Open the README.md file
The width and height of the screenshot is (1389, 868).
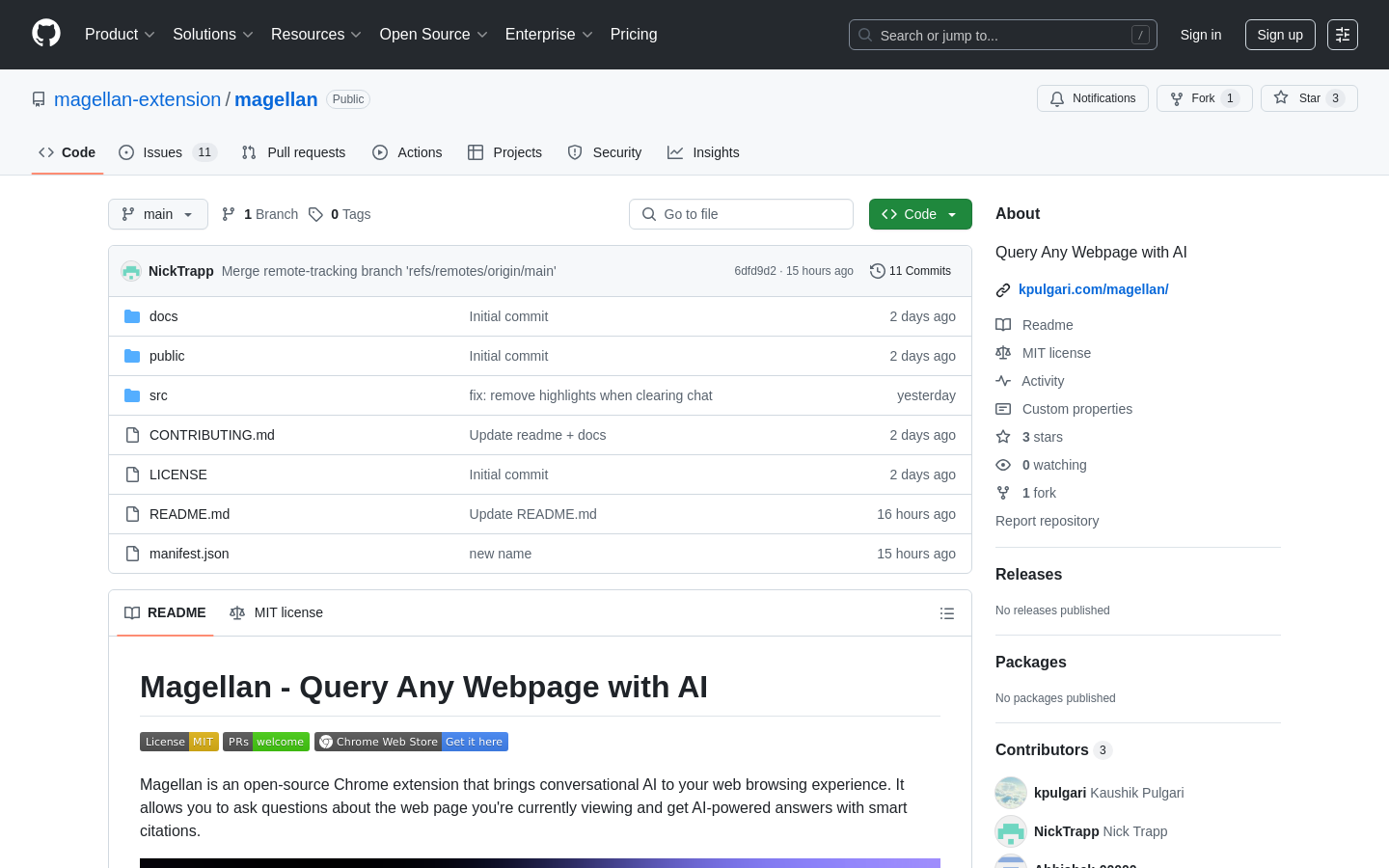189,514
